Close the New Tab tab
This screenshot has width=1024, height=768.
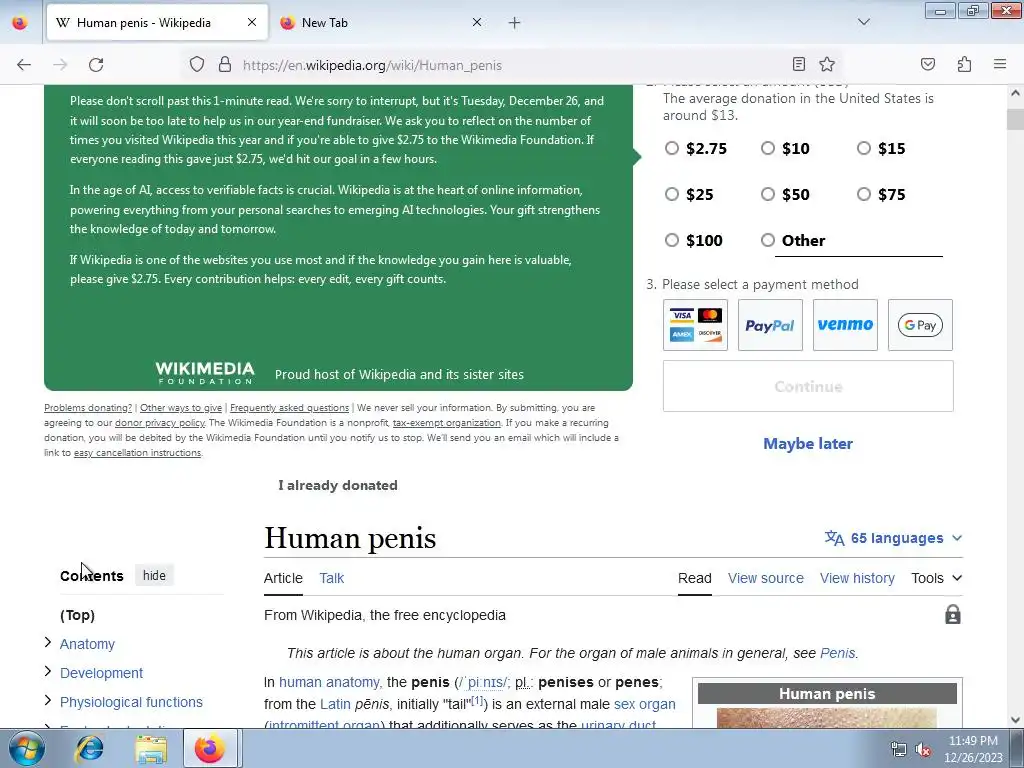click(477, 22)
